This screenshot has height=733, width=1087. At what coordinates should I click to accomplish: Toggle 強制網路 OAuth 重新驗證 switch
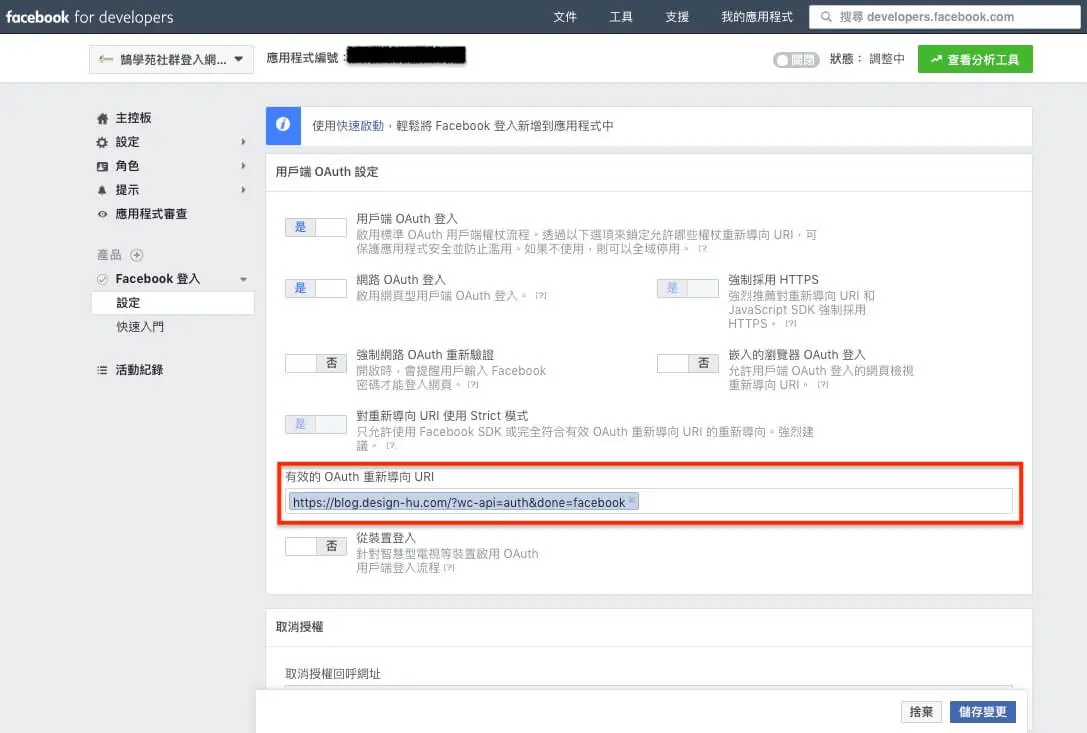pyautogui.click(x=315, y=363)
